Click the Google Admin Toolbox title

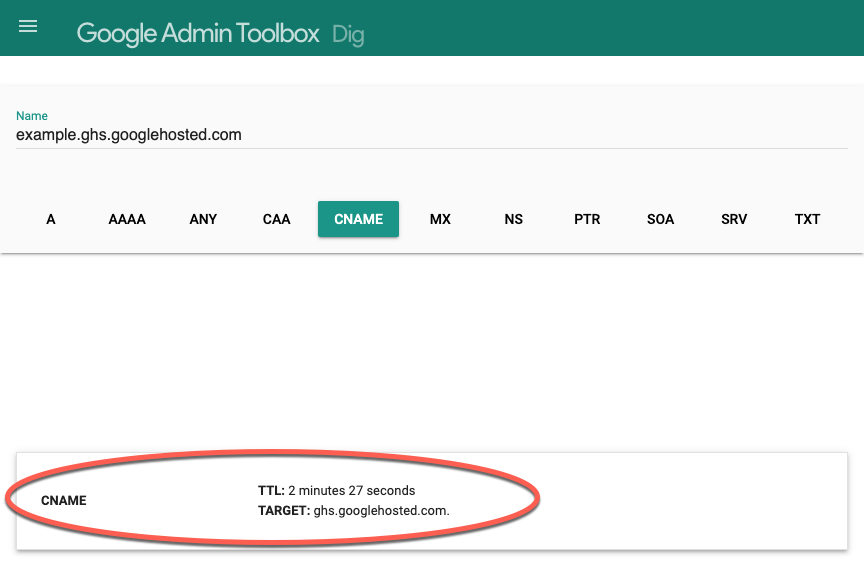198,33
